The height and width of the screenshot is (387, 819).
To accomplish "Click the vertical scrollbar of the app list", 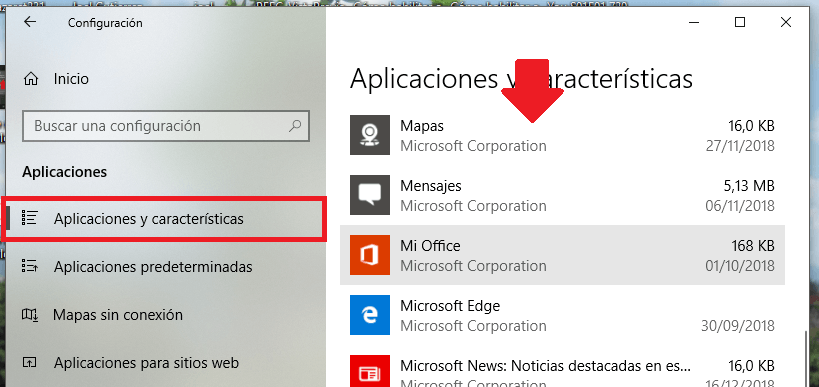I will point(807,359).
